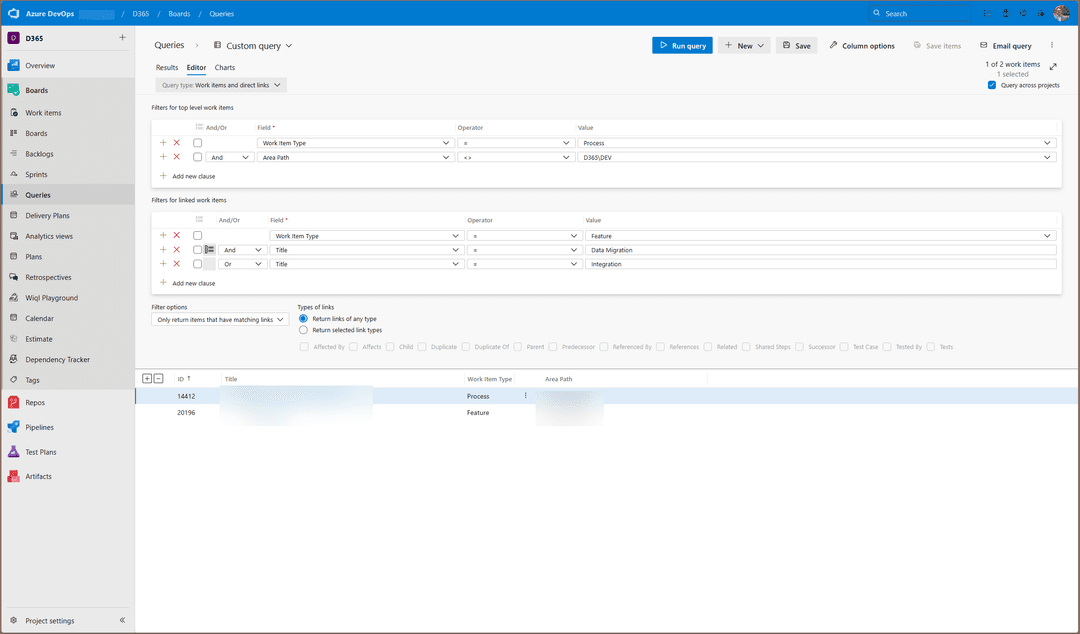The width and height of the screenshot is (1080, 634).
Task: Open Project settings
Action: [50, 620]
